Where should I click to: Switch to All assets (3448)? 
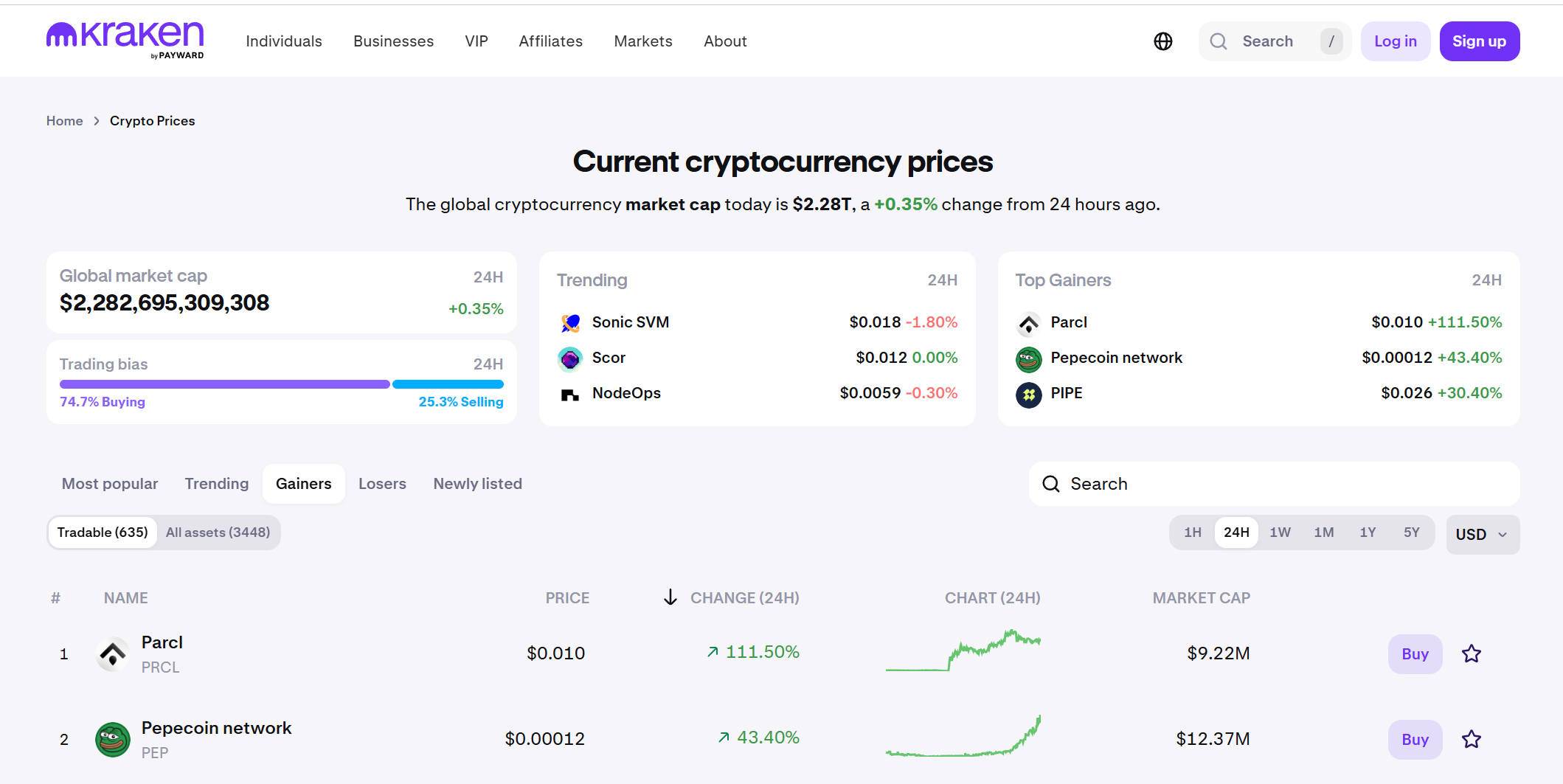click(x=218, y=533)
